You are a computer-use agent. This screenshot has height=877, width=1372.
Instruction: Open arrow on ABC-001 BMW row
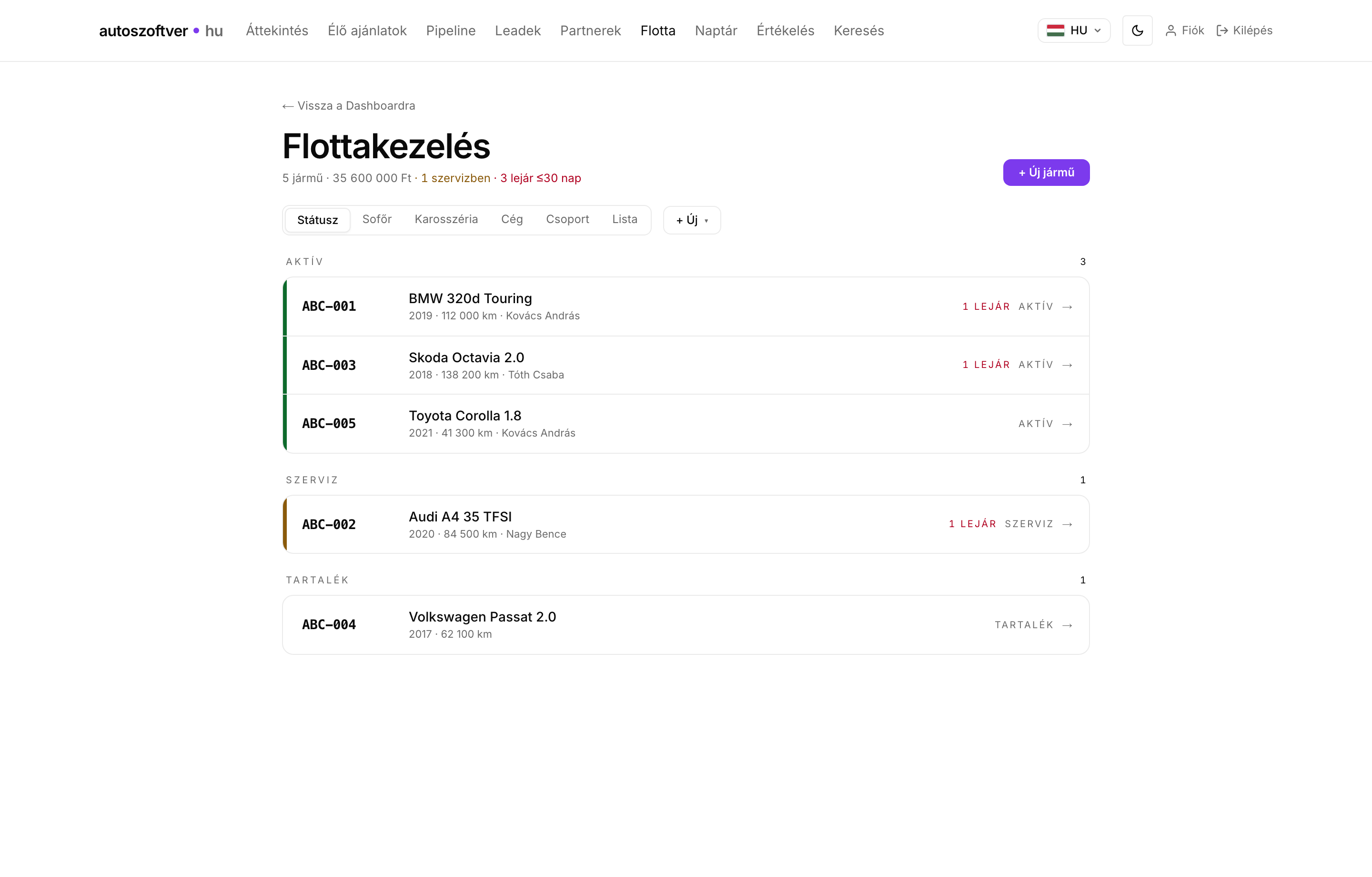pyautogui.click(x=1067, y=307)
